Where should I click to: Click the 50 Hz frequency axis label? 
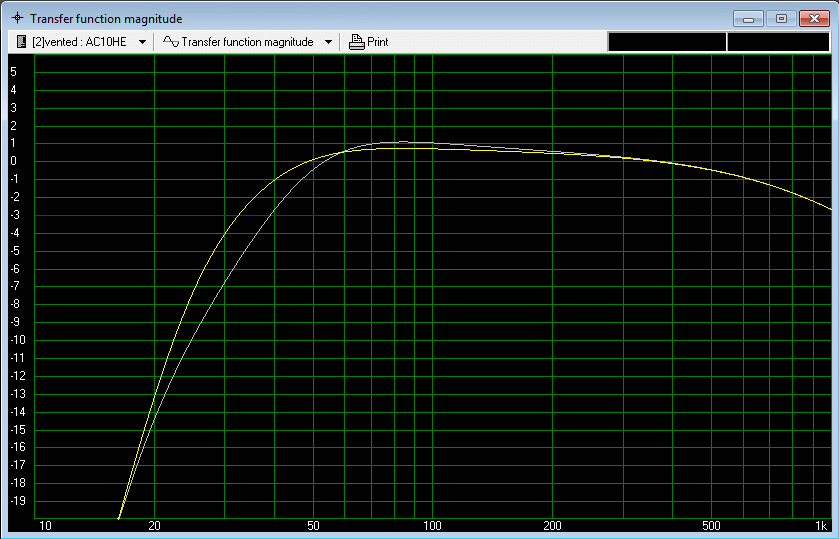314,526
